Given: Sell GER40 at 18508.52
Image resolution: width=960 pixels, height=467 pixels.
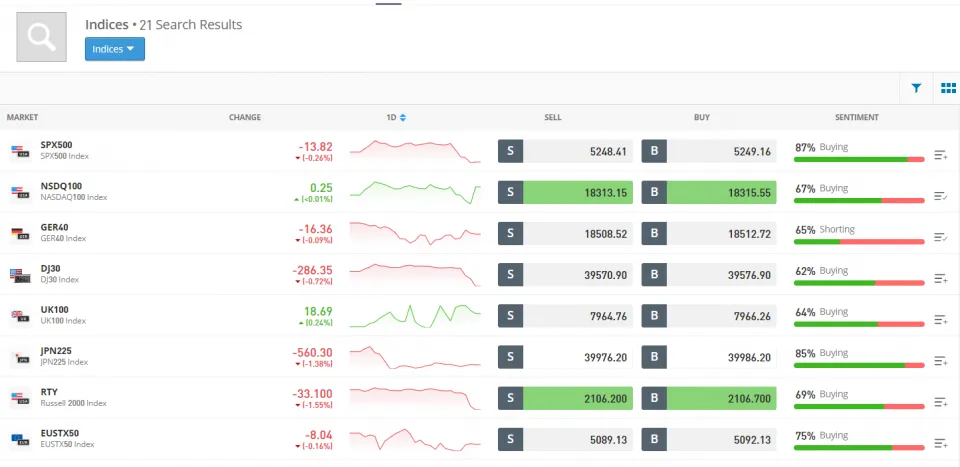Looking at the screenshot, I should pos(565,233).
